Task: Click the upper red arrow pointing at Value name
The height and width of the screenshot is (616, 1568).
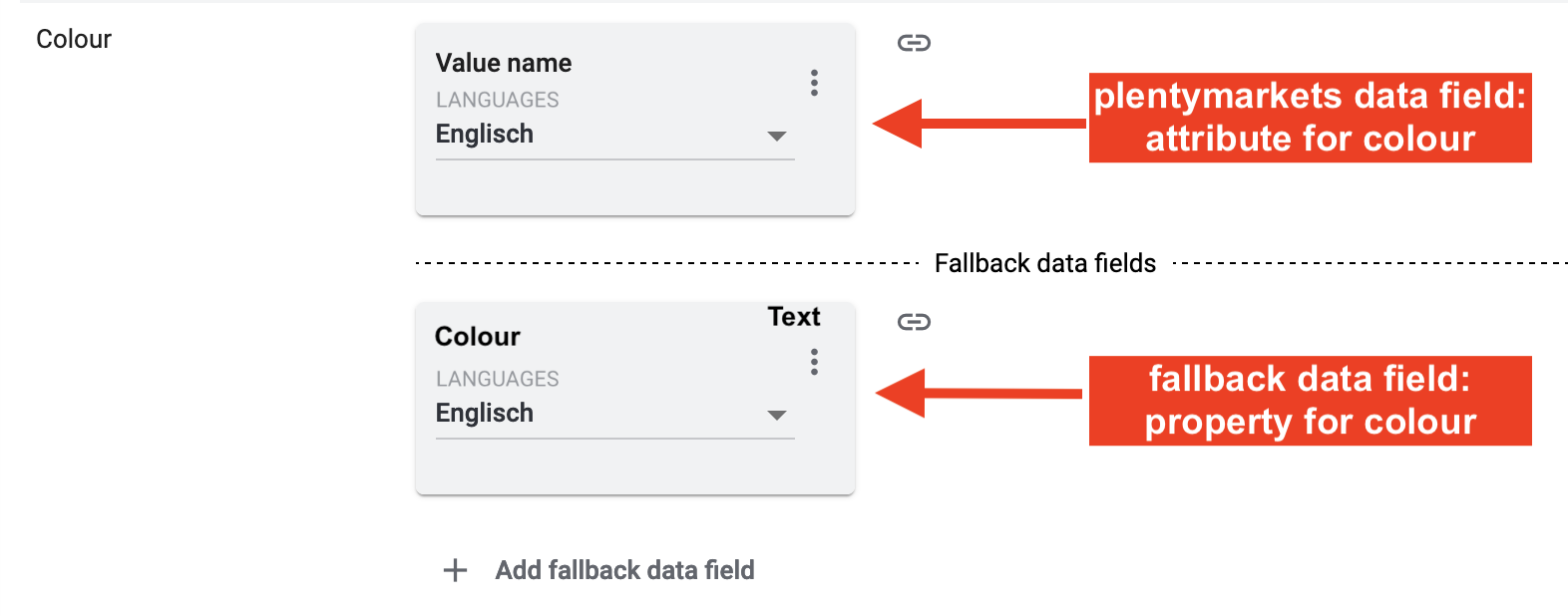Action: tap(978, 124)
